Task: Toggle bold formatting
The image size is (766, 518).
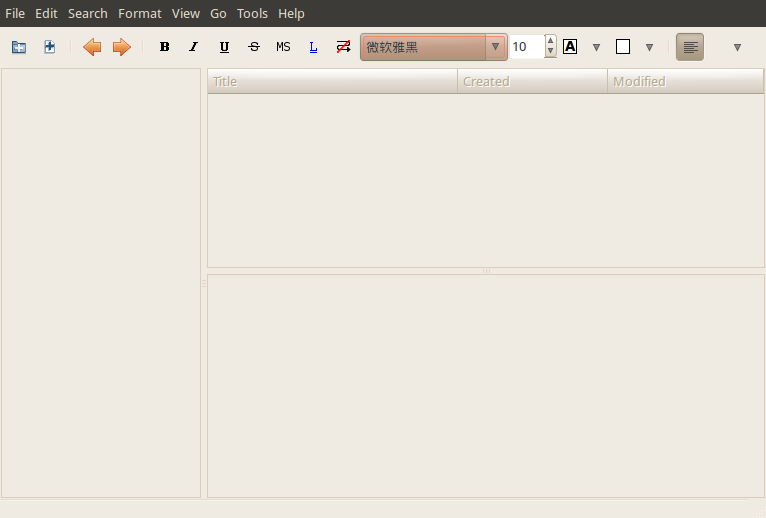Action: [165, 47]
